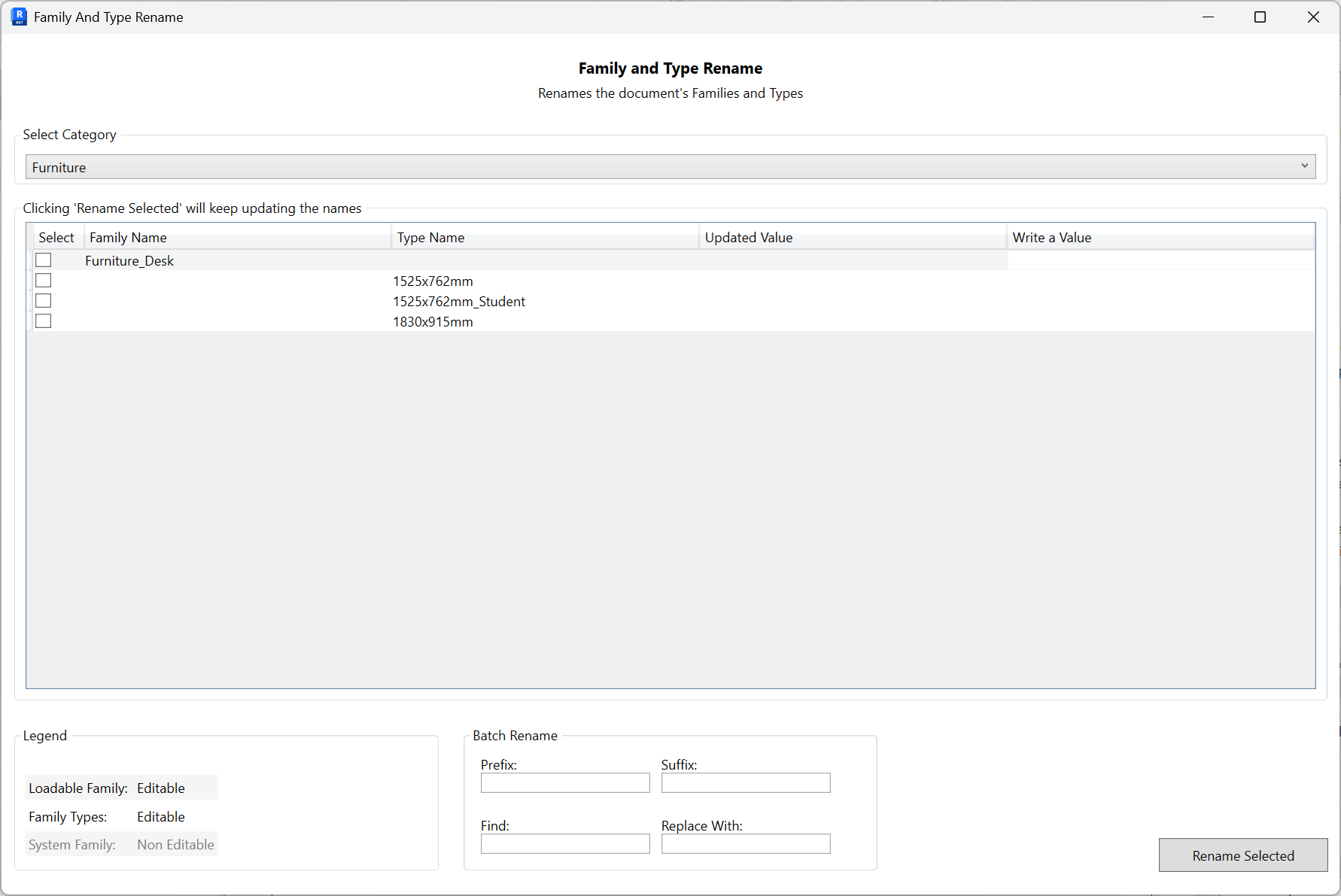The height and width of the screenshot is (896, 1341).
Task: Click the Family And Type Rename app icon
Action: tap(18, 17)
